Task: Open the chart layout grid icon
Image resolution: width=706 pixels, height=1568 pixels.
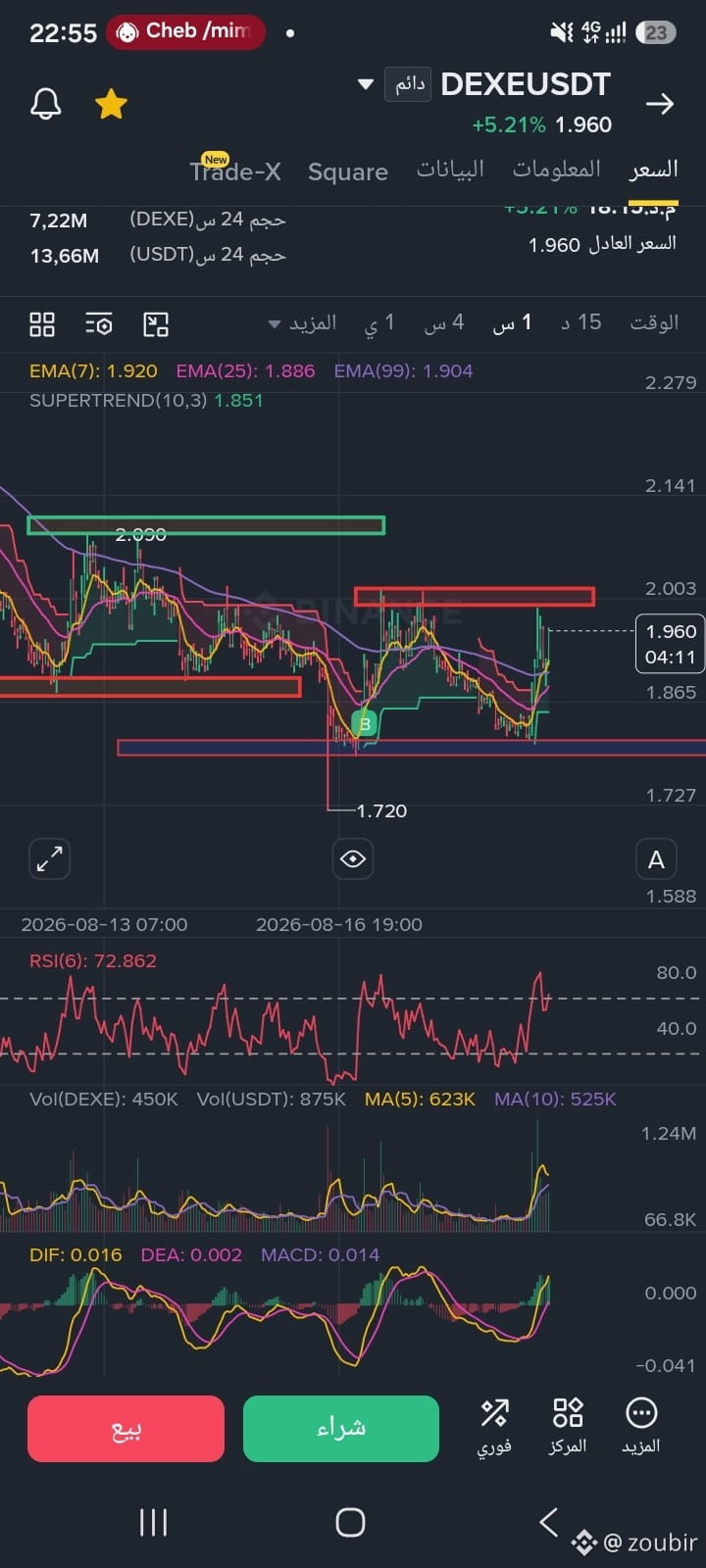Action: (x=42, y=323)
